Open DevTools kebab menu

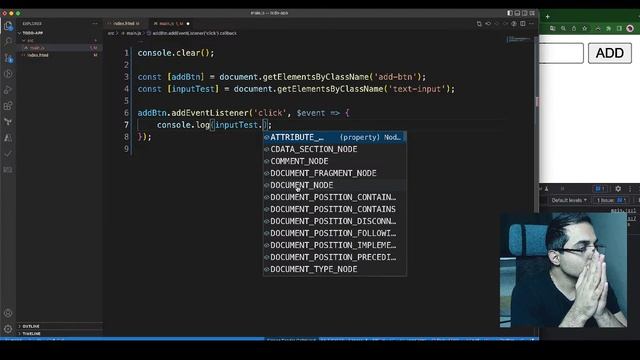[630, 189]
